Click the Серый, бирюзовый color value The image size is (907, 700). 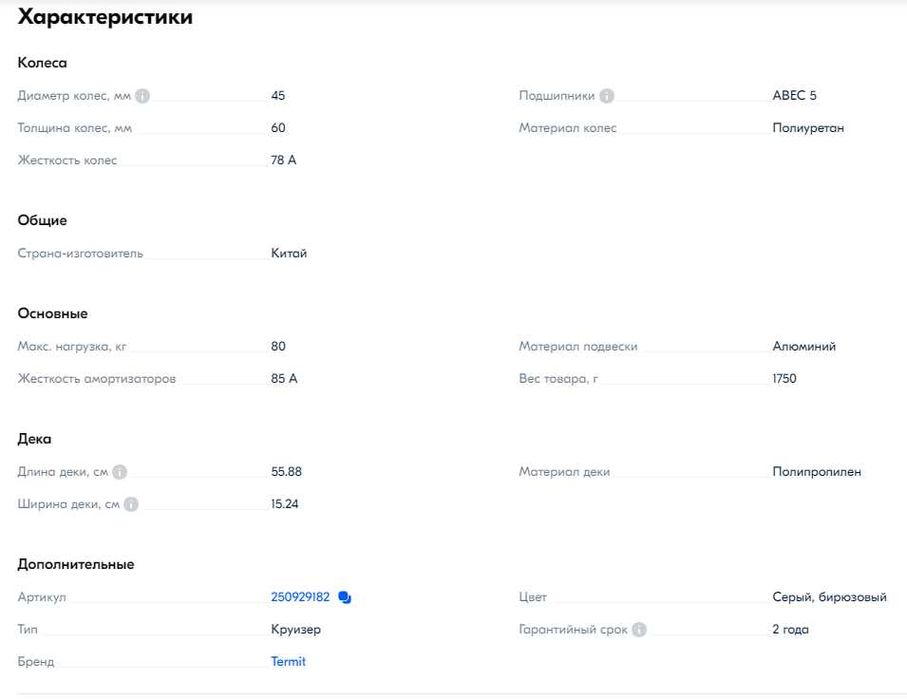coord(829,597)
